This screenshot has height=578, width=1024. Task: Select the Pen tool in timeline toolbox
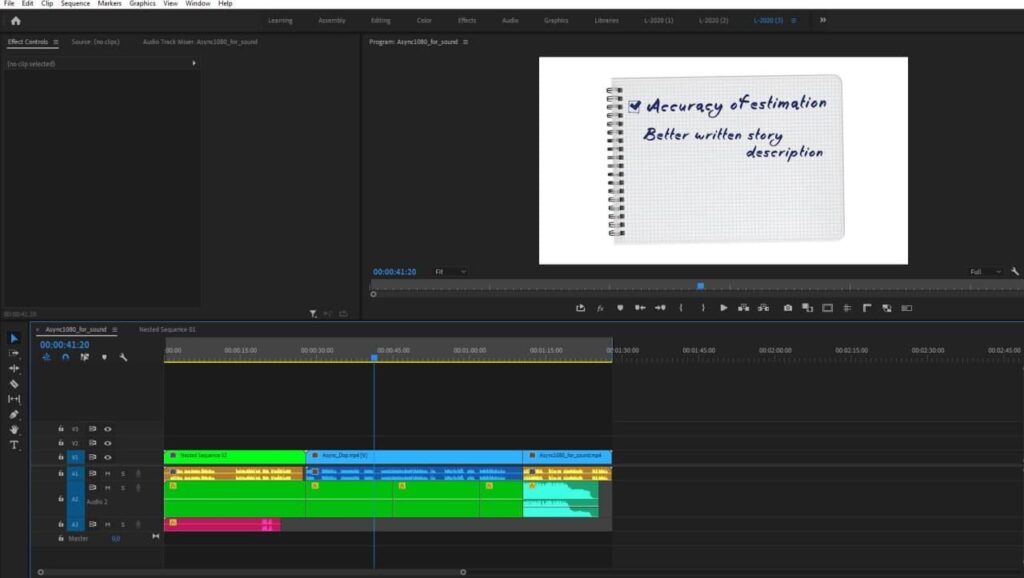point(14,414)
